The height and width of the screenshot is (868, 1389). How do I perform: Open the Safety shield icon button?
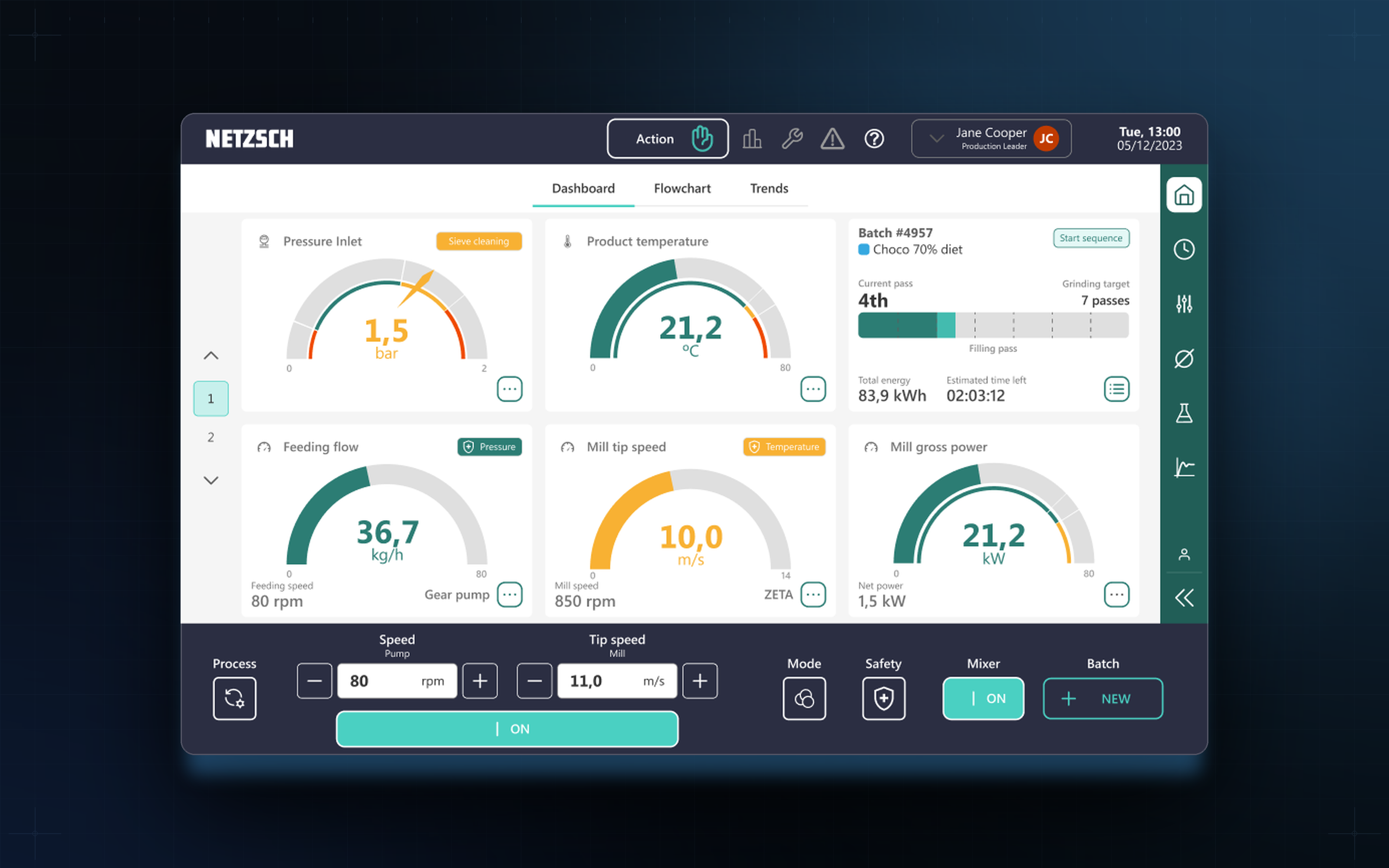click(x=883, y=698)
